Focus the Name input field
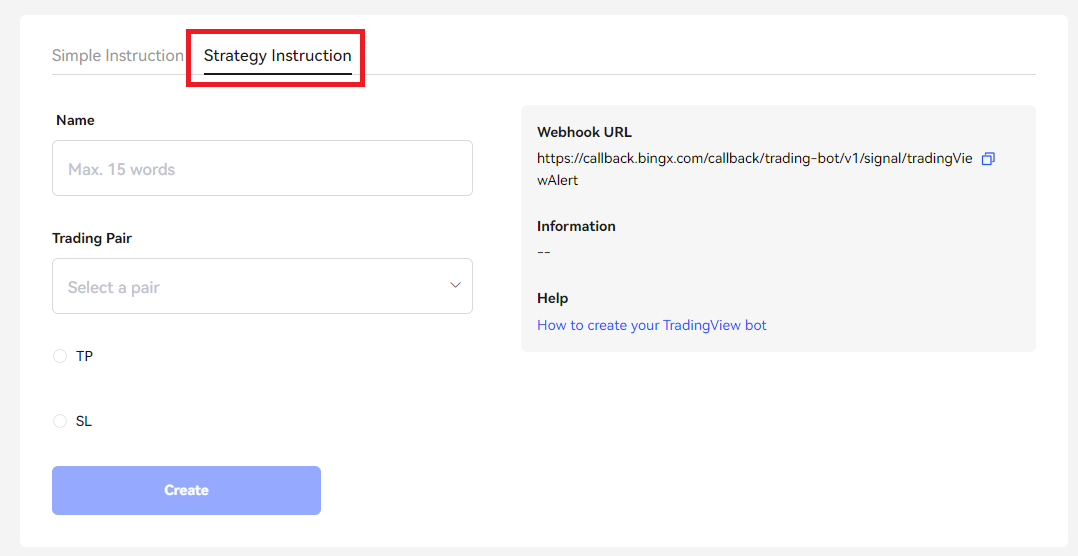Viewport: 1078px width, 556px height. pos(262,168)
